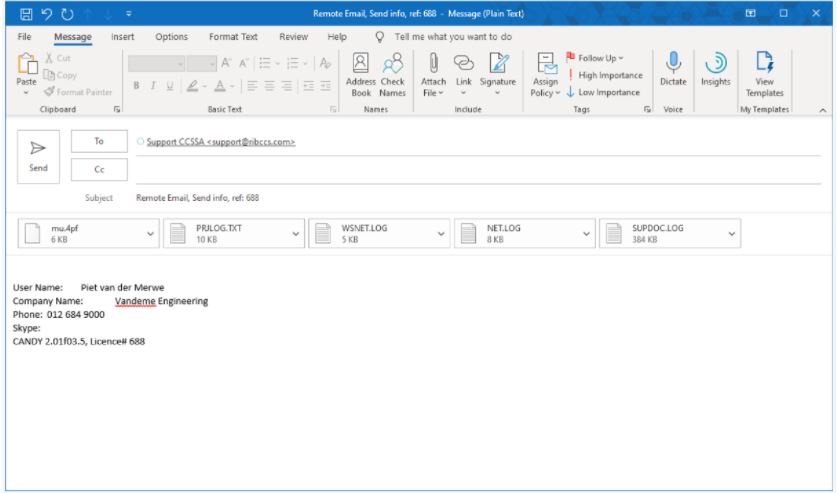This screenshot has width=837, height=493.
Task: Decrease indent
Action: click(309, 86)
